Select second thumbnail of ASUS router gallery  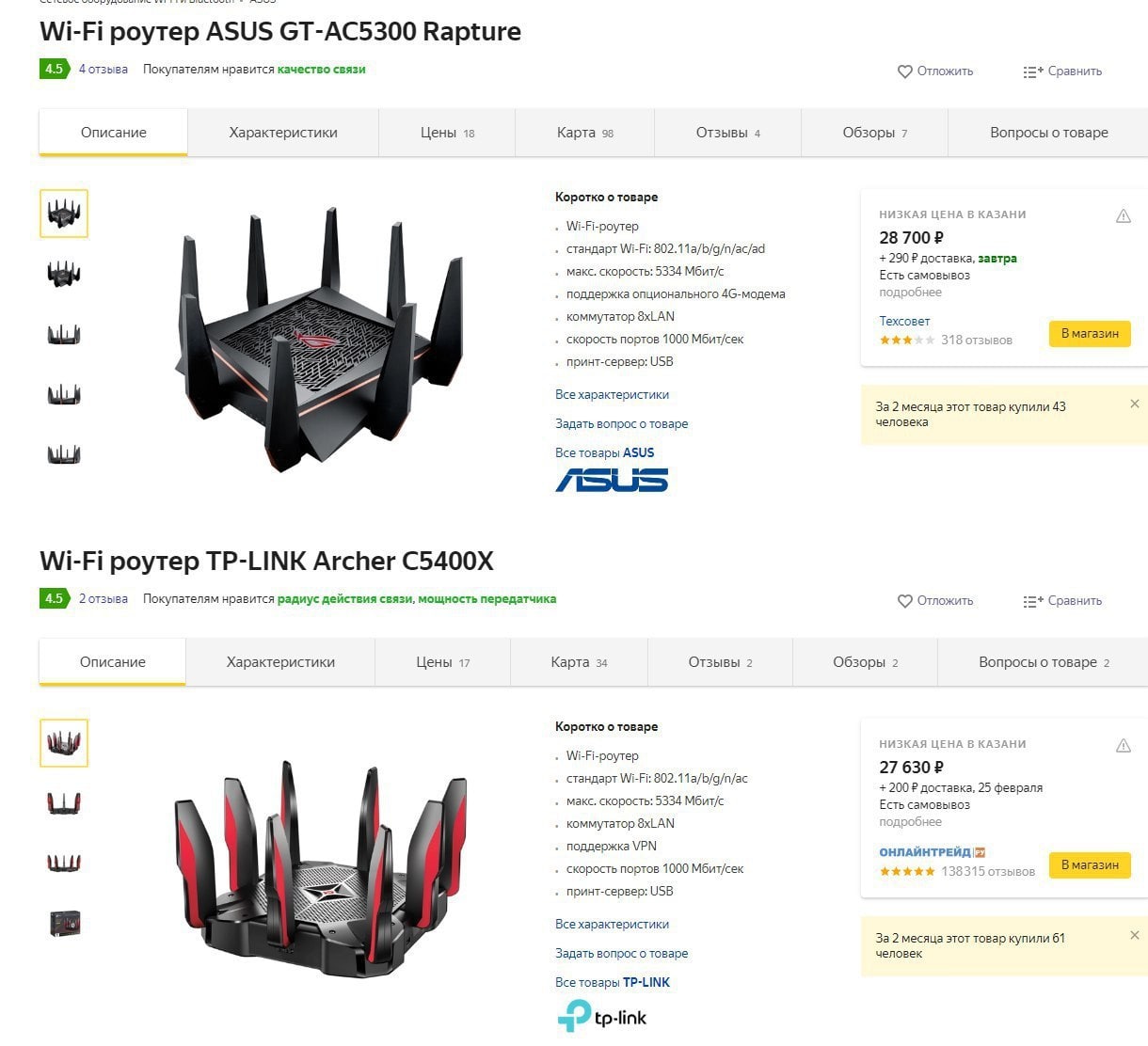pos(64,274)
